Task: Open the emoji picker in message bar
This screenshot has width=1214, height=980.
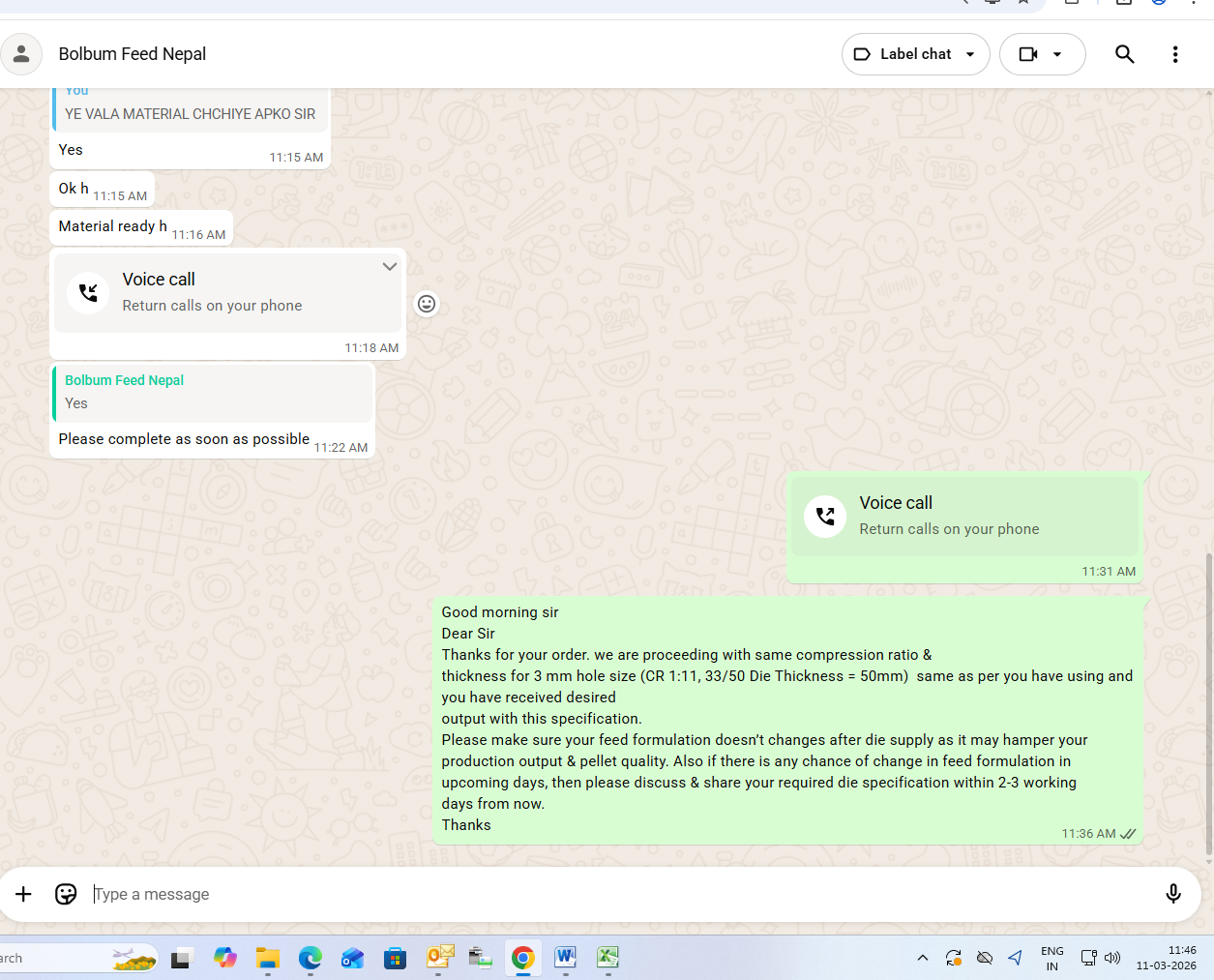Action: click(66, 894)
